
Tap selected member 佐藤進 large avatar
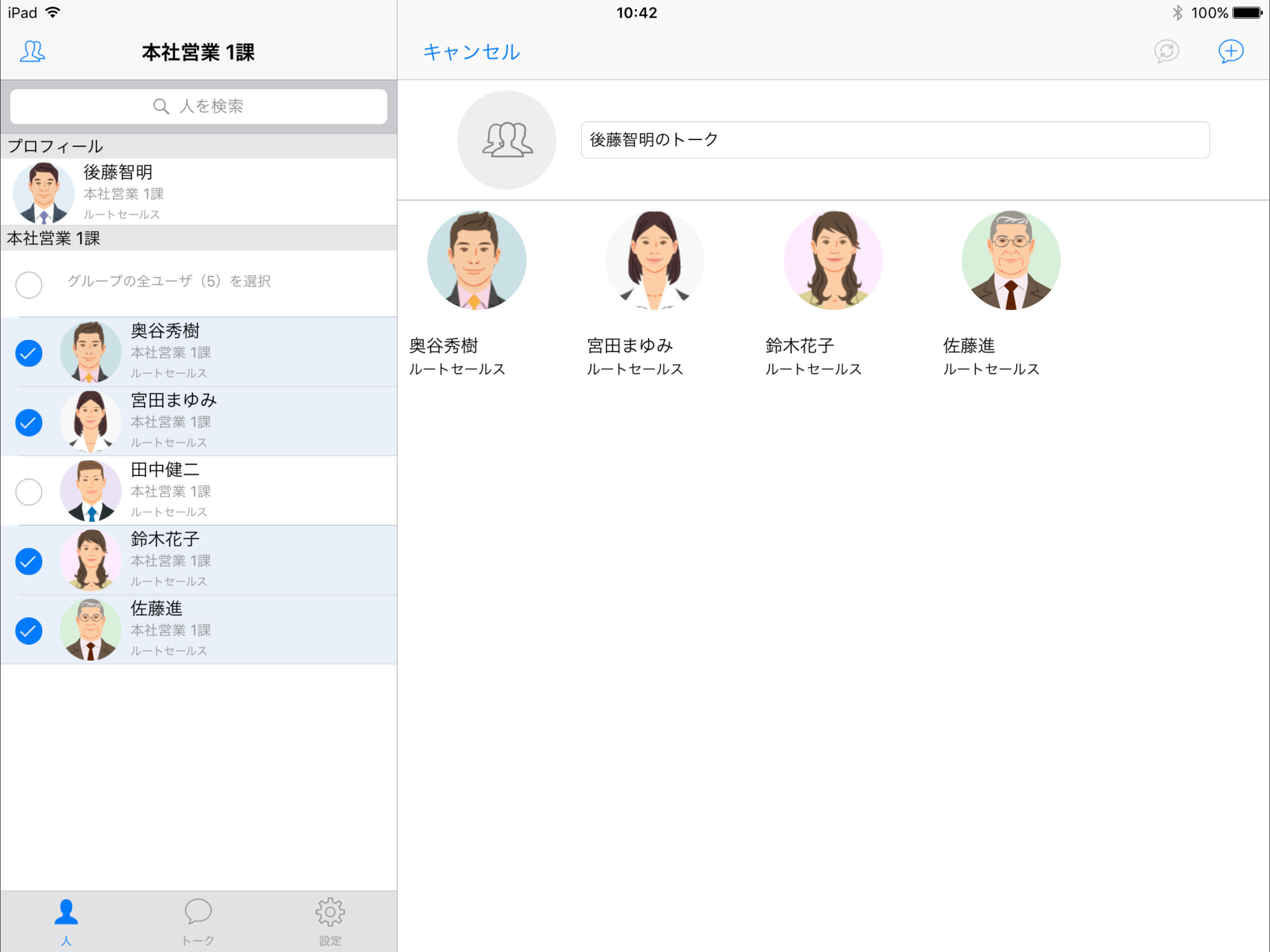tap(1011, 260)
